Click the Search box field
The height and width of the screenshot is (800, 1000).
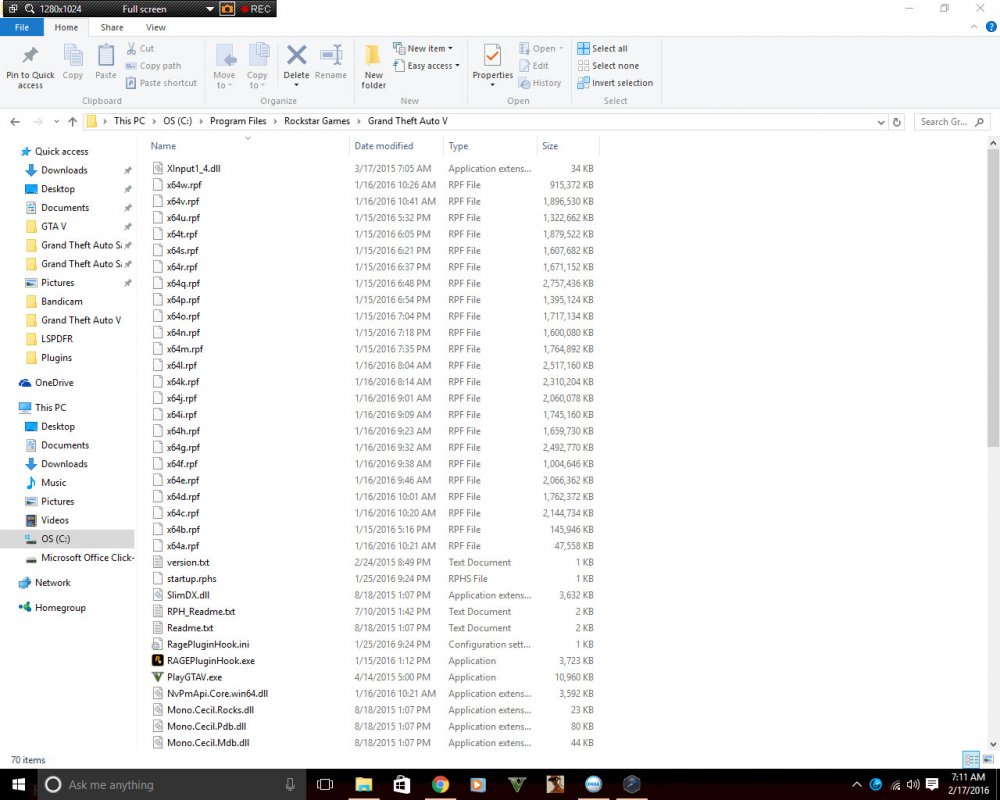click(x=952, y=122)
